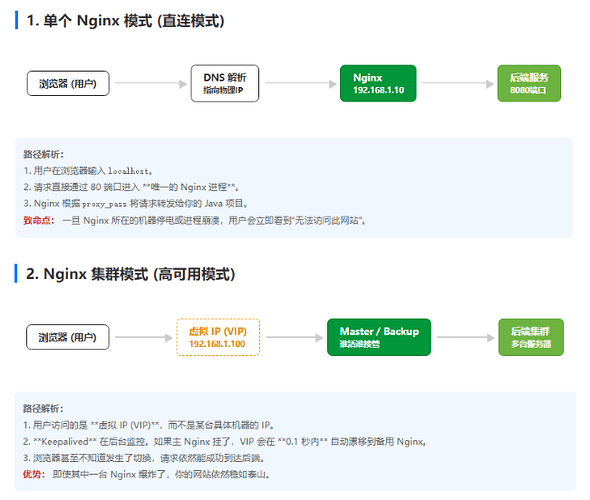Click the arrow from 浏览器 to DNS 解析
Viewport: 590px width, 500px height.
point(151,84)
